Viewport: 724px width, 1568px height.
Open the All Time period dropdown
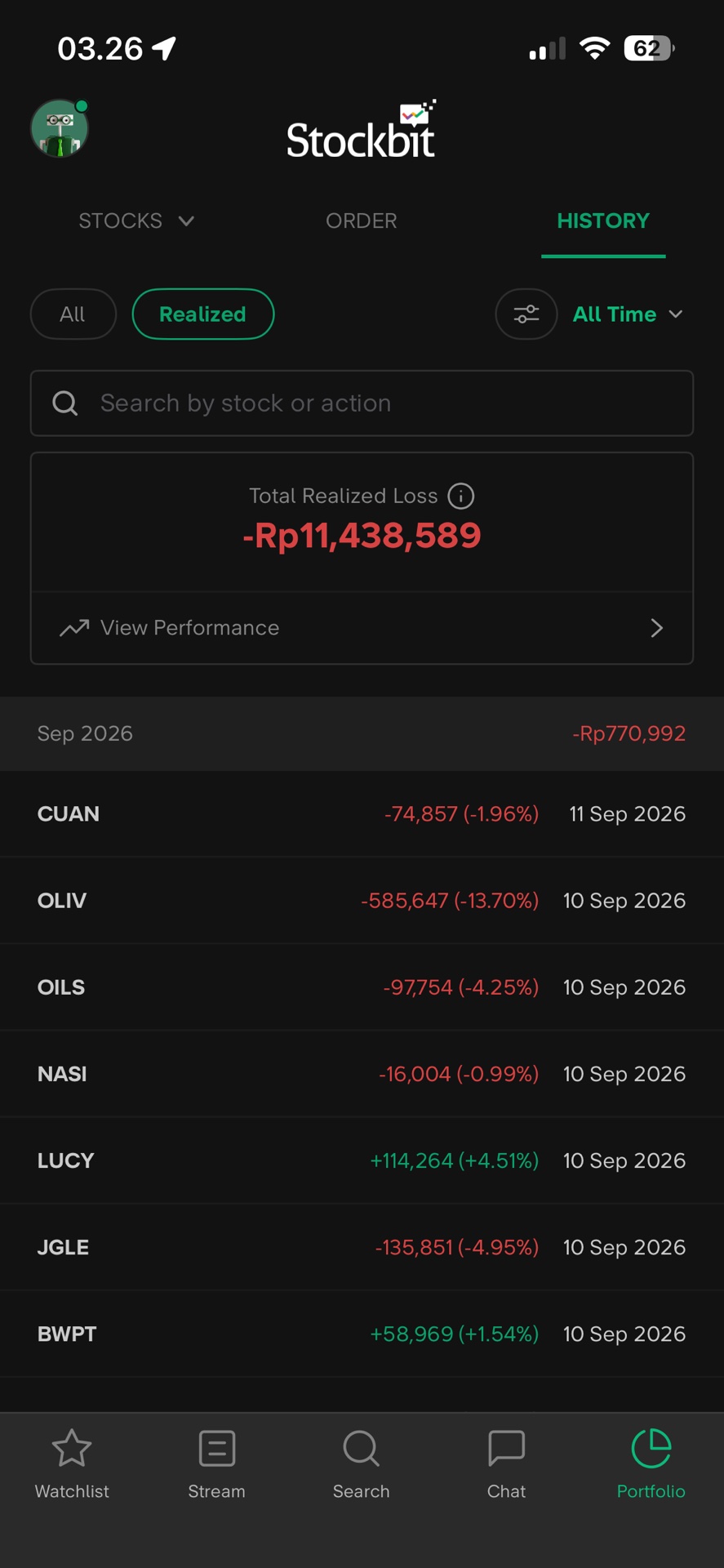(628, 314)
